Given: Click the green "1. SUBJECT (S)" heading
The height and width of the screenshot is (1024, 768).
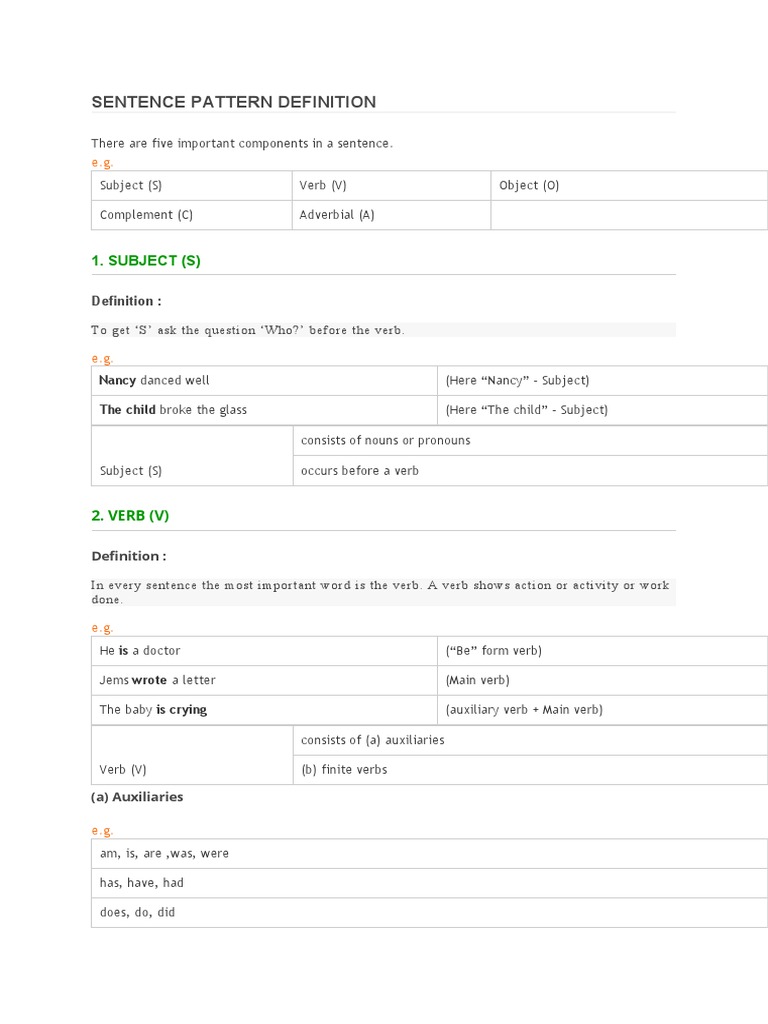Looking at the screenshot, I should point(146,261).
